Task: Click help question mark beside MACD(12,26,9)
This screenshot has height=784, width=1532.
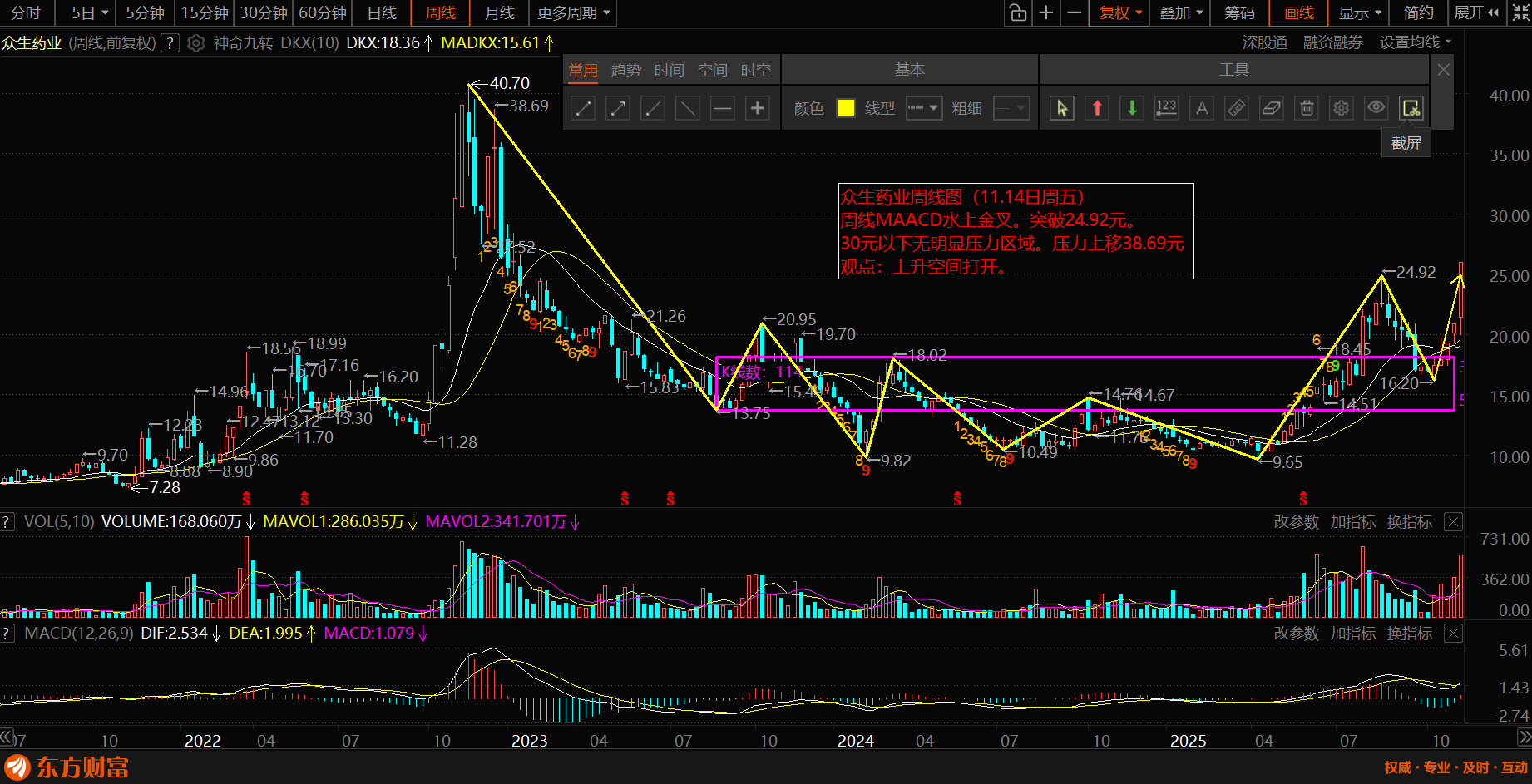Action: pos(7,634)
